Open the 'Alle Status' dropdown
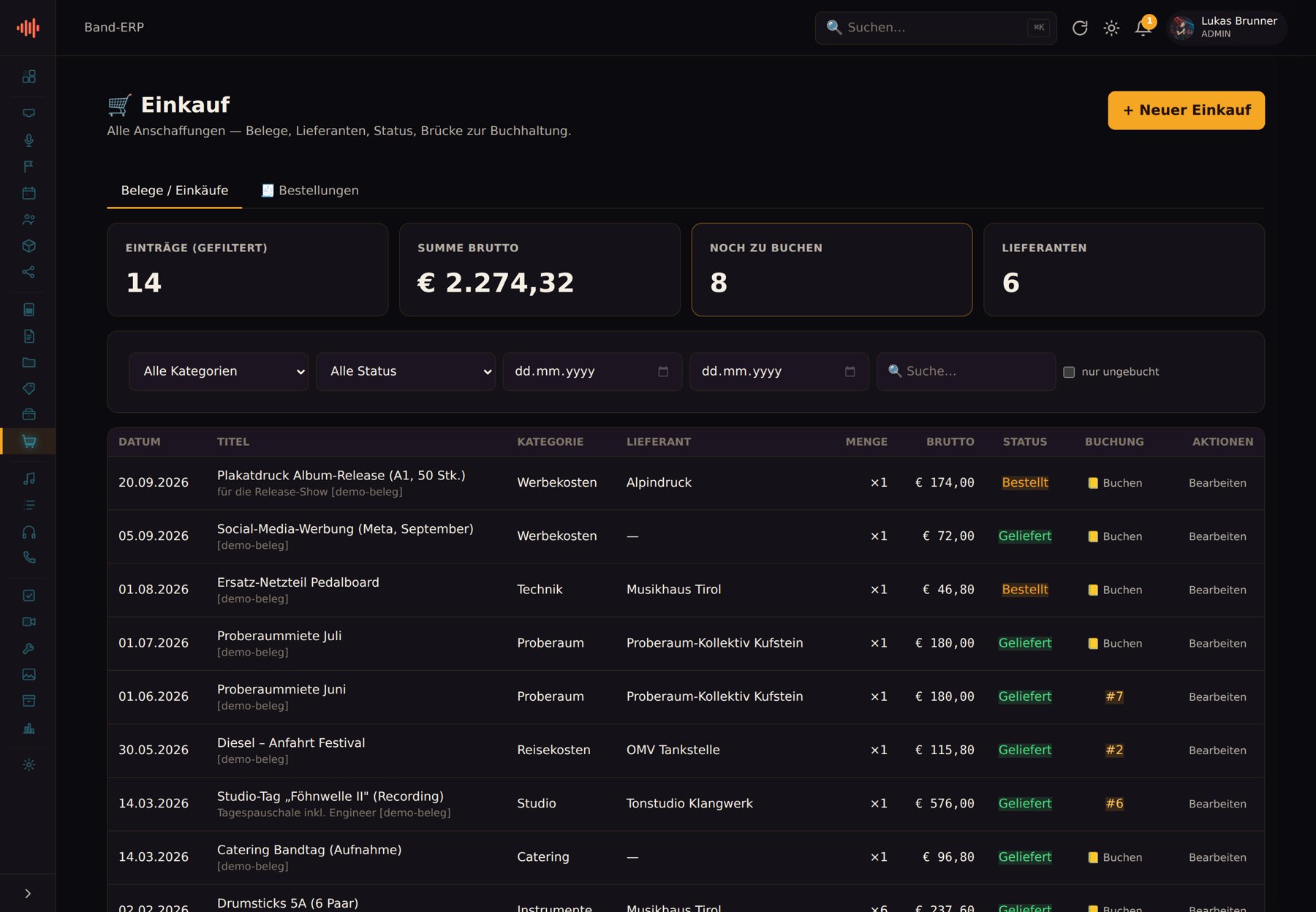Viewport: 1316px width, 912px height. [406, 371]
